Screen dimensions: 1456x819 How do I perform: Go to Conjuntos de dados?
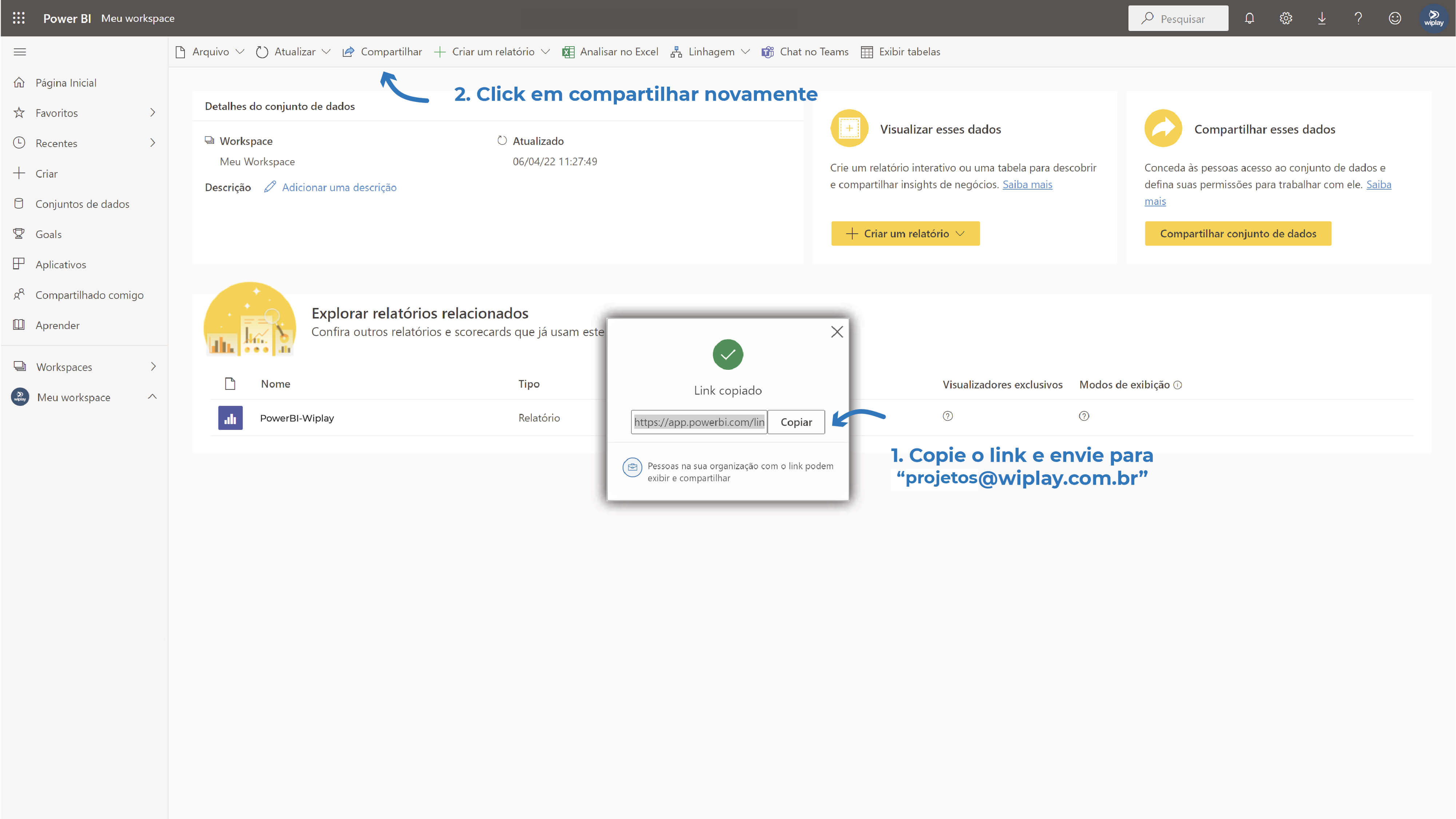click(x=83, y=204)
